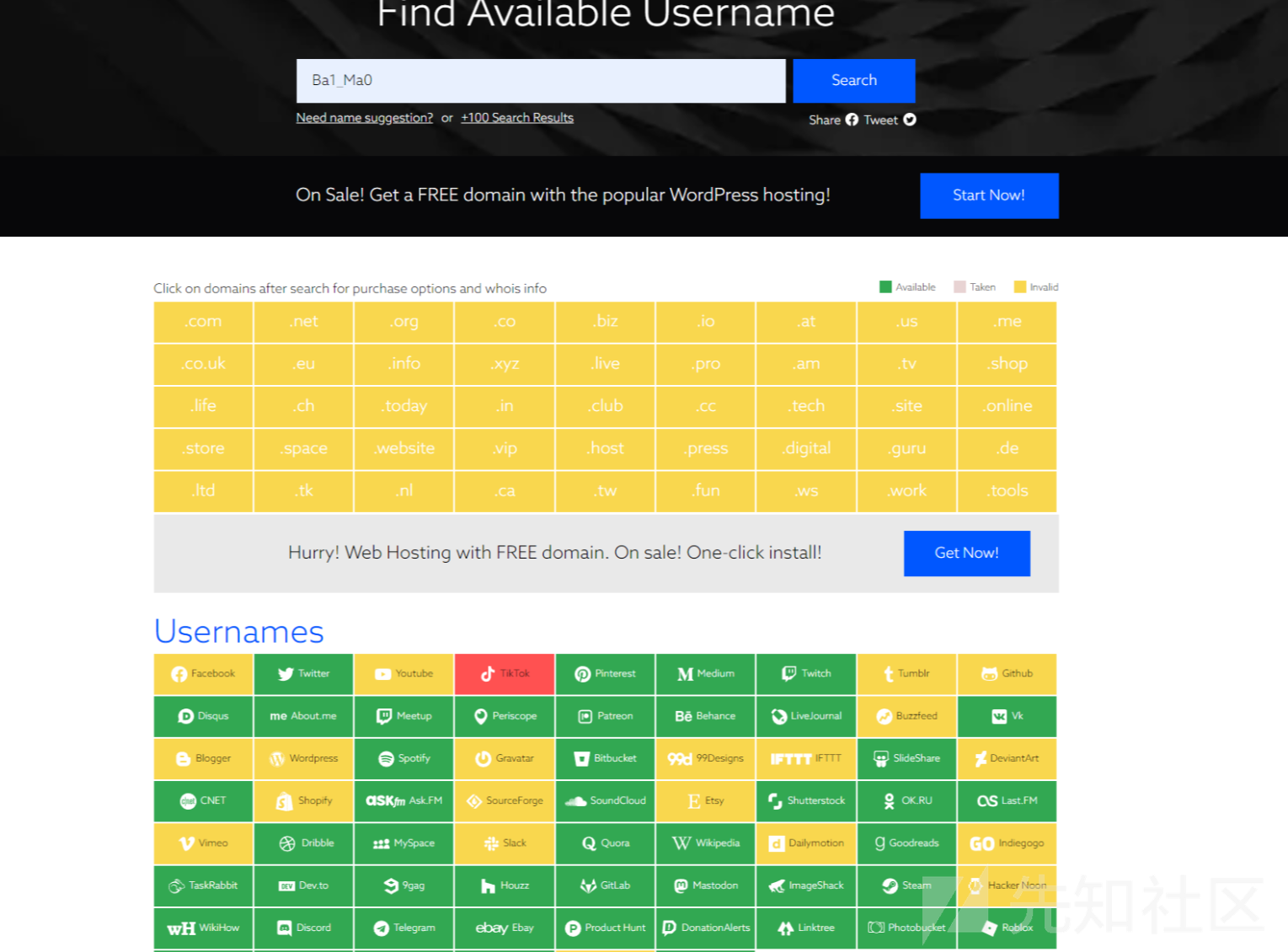The image size is (1288, 952).
Task: Open the About.me username tile
Action: click(304, 716)
